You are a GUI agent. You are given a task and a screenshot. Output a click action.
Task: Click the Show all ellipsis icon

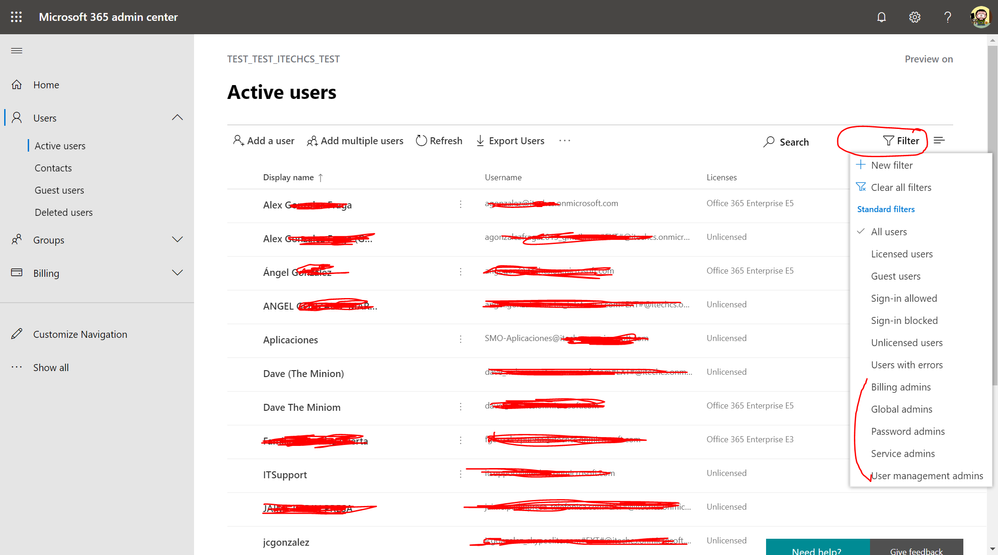[17, 367]
